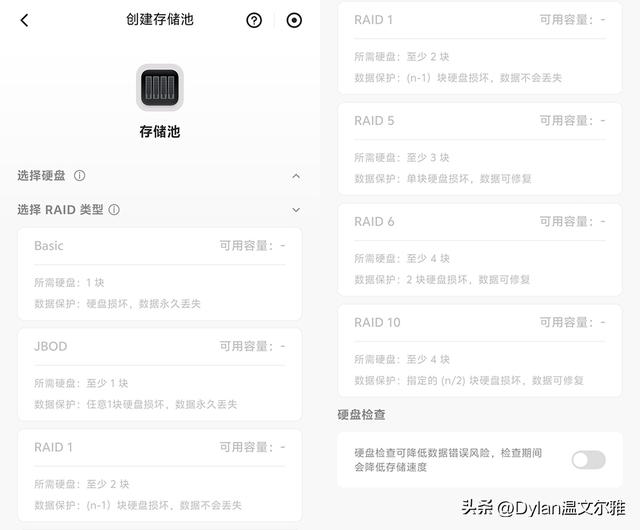Show info for 选择 RAID 类型
Image resolution: width=640 pixels, height=530 pixels.
[114, 210]
